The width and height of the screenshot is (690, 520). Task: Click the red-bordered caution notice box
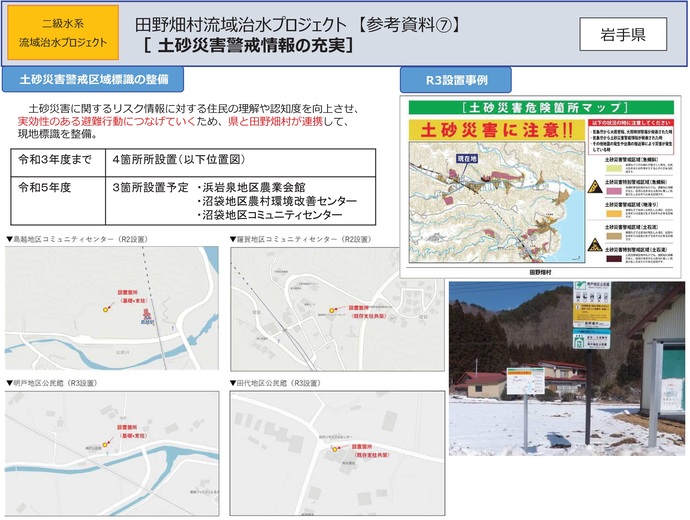pyautogui.click(x=631, y=136)
